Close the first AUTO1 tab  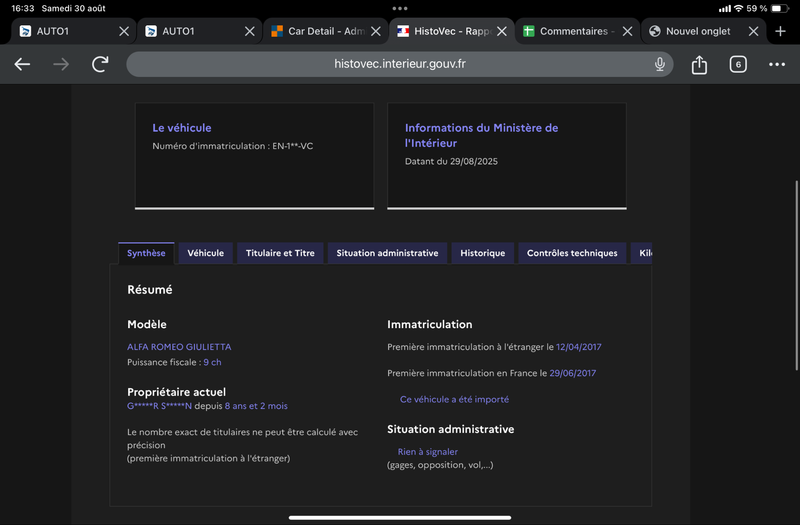coord(124,31)
